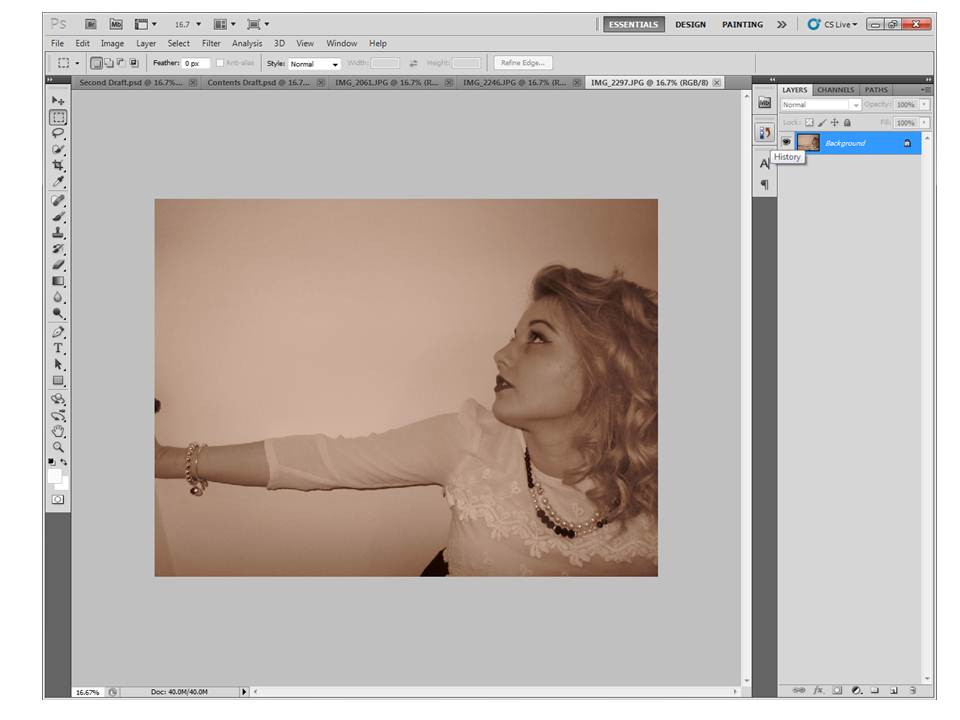The height and width of the screenshot is (720, 960).
Task: Select the Lasso tool
Action: tap(58, 133)
